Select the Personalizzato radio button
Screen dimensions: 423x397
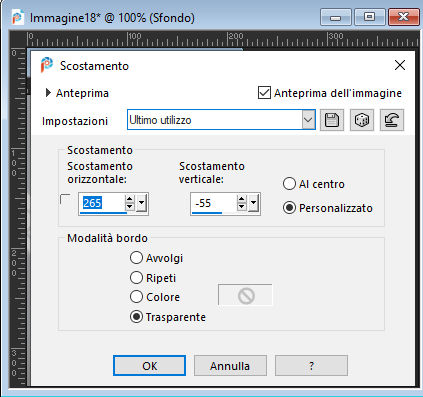pos(289,208)
